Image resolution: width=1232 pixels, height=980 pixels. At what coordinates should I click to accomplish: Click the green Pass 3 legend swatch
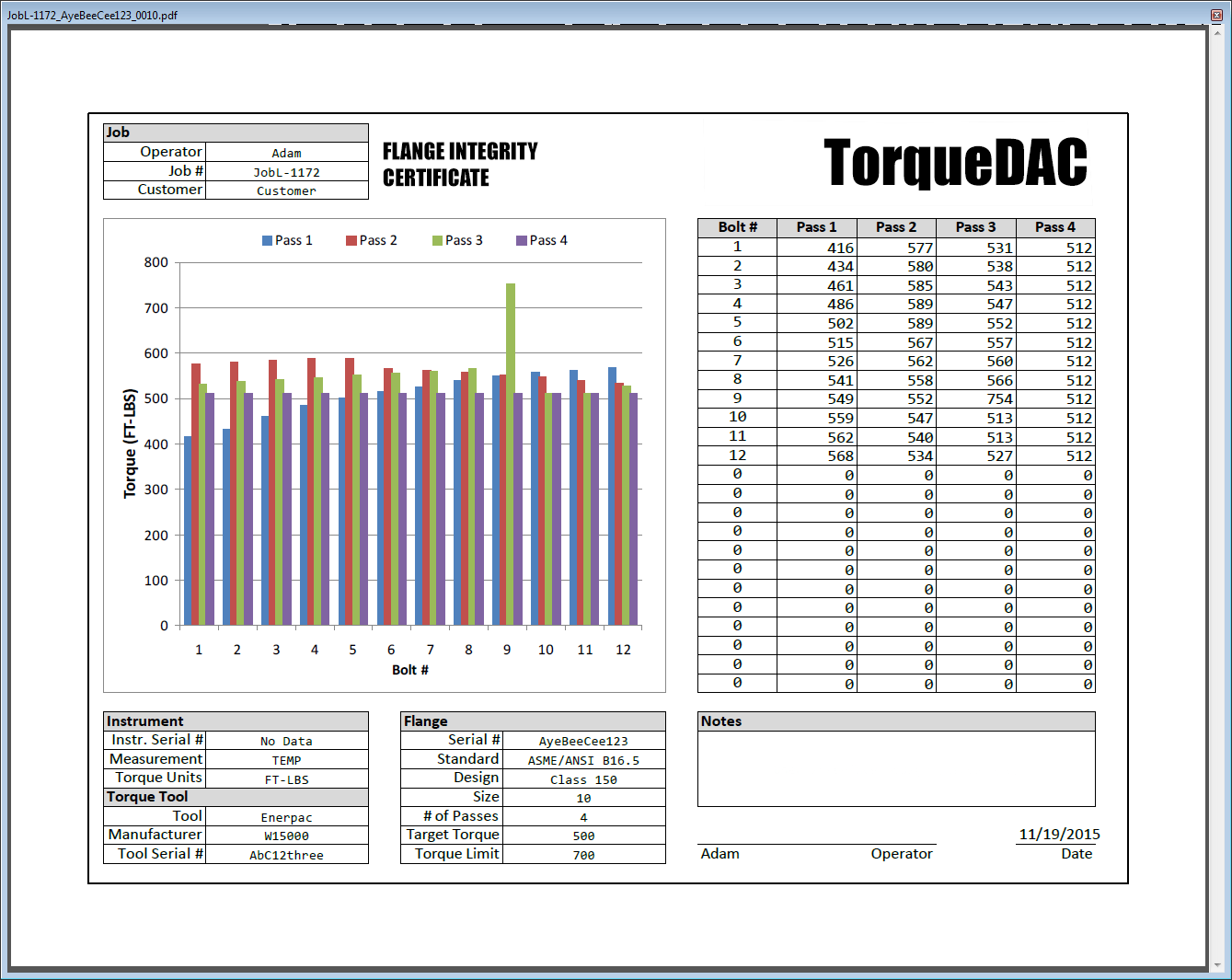[x=437, y=241]
